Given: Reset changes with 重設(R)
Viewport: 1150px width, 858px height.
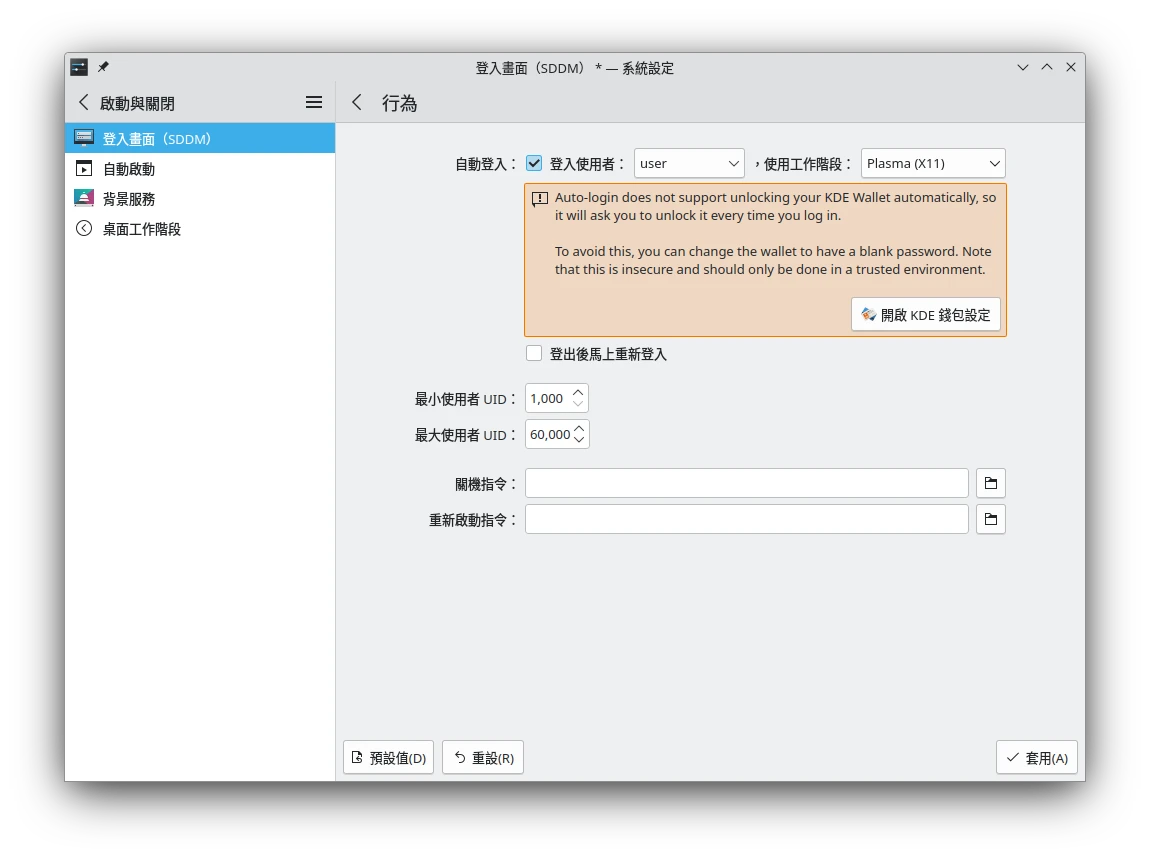Looking at the screenshot, I should coord(482,757).
